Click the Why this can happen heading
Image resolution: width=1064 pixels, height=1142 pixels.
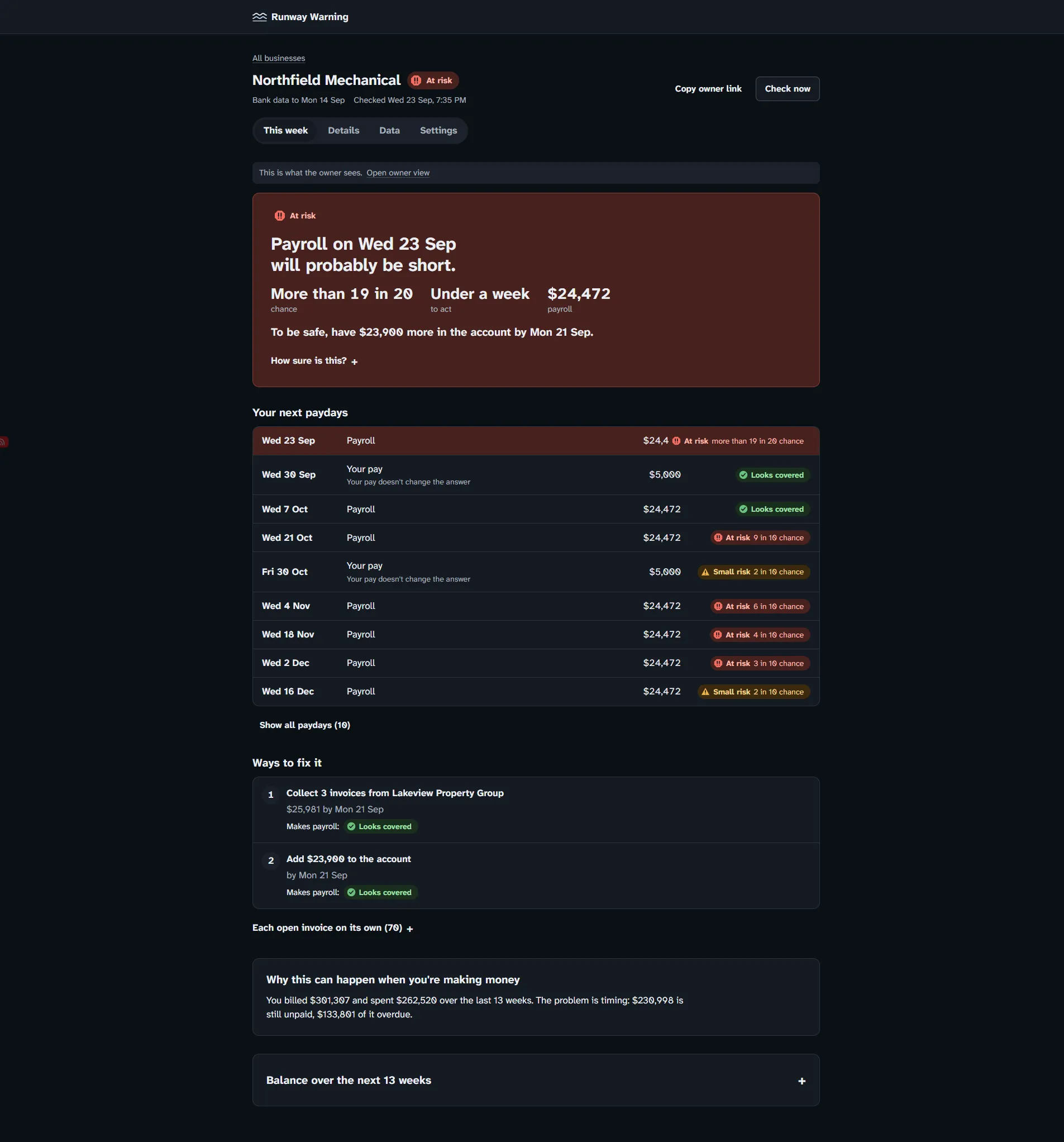(393, 979)
